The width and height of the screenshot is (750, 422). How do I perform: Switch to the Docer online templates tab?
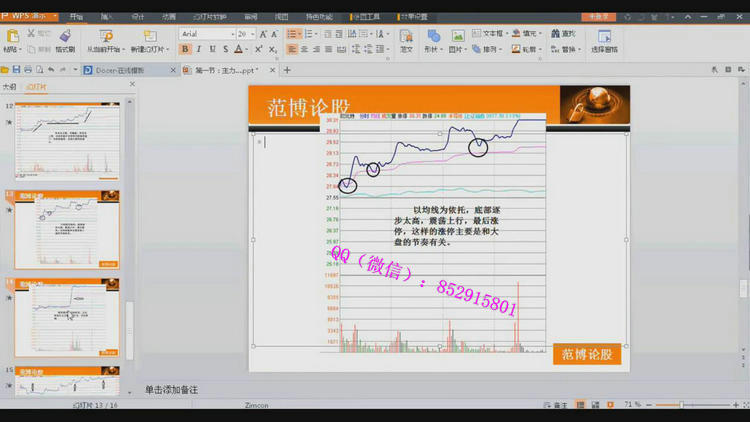(124, 70)
